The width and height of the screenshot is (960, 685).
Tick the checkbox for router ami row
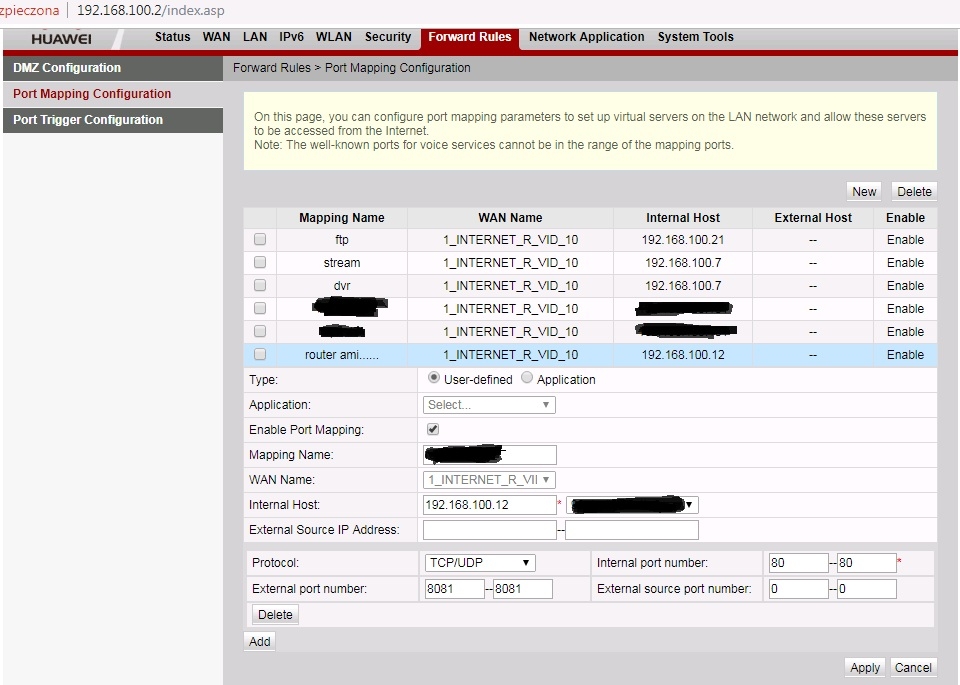point(260,354)
